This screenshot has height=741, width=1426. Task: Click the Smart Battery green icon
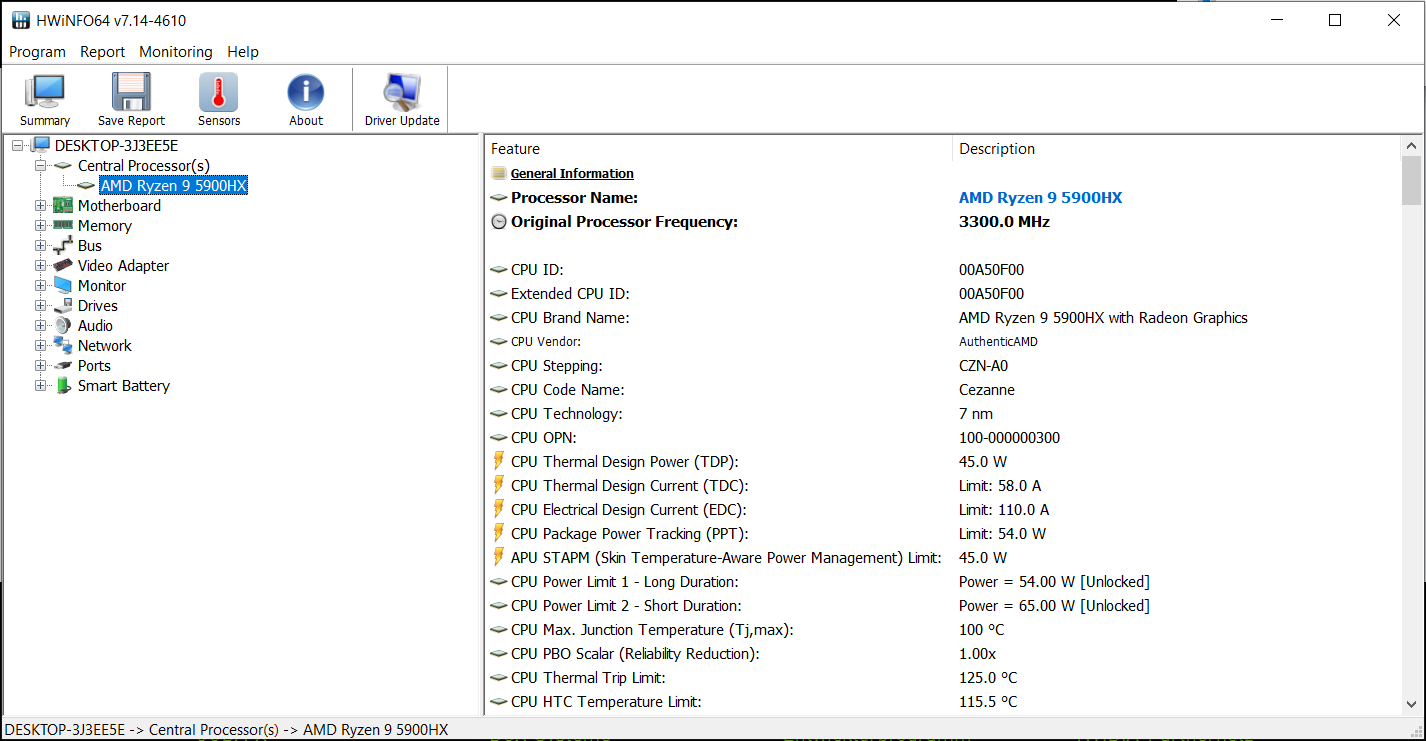(x=63, y=386)
